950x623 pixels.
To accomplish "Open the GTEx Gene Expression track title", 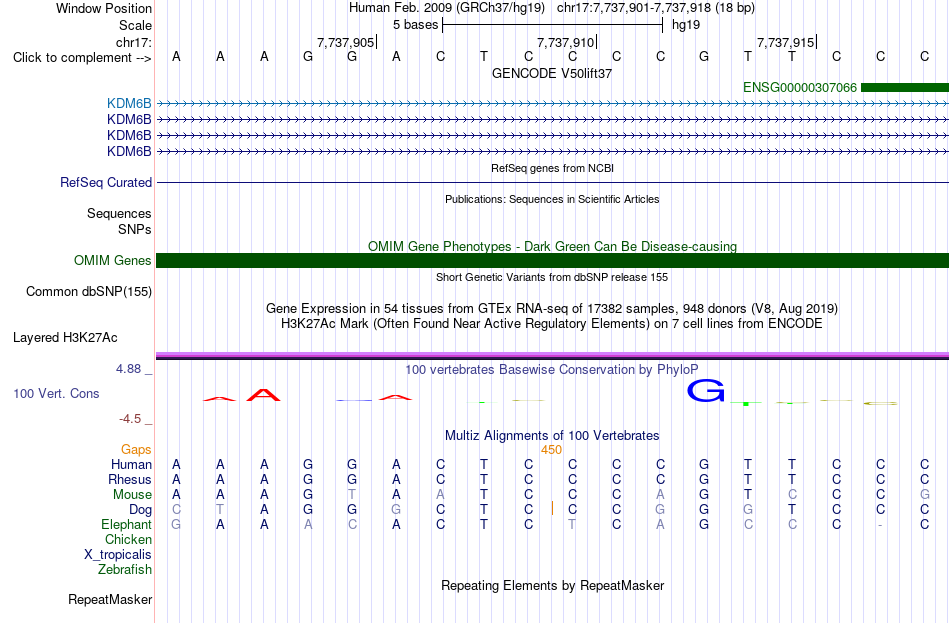I will (552, 308).
